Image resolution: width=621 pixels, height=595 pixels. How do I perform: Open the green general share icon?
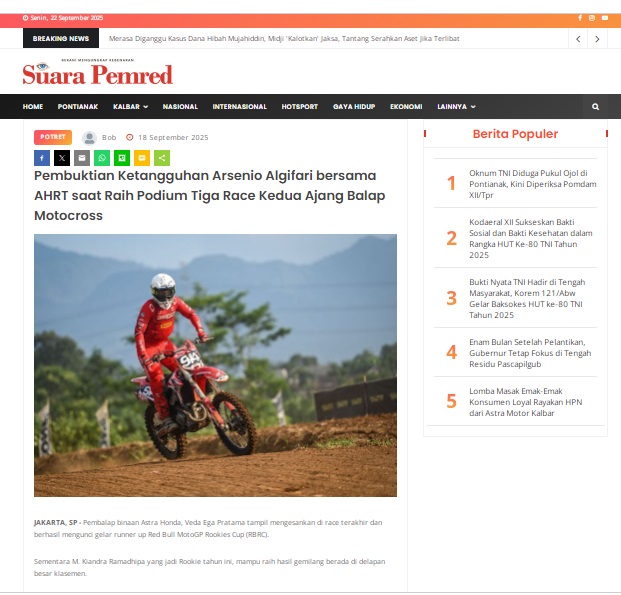click(x=162, y=158)
